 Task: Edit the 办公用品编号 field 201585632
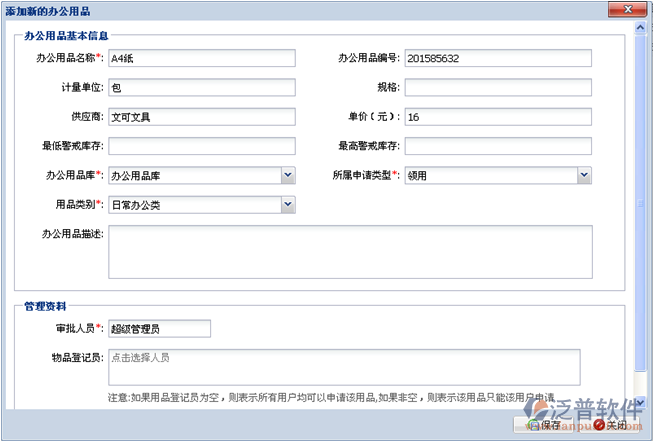point(498,58)
